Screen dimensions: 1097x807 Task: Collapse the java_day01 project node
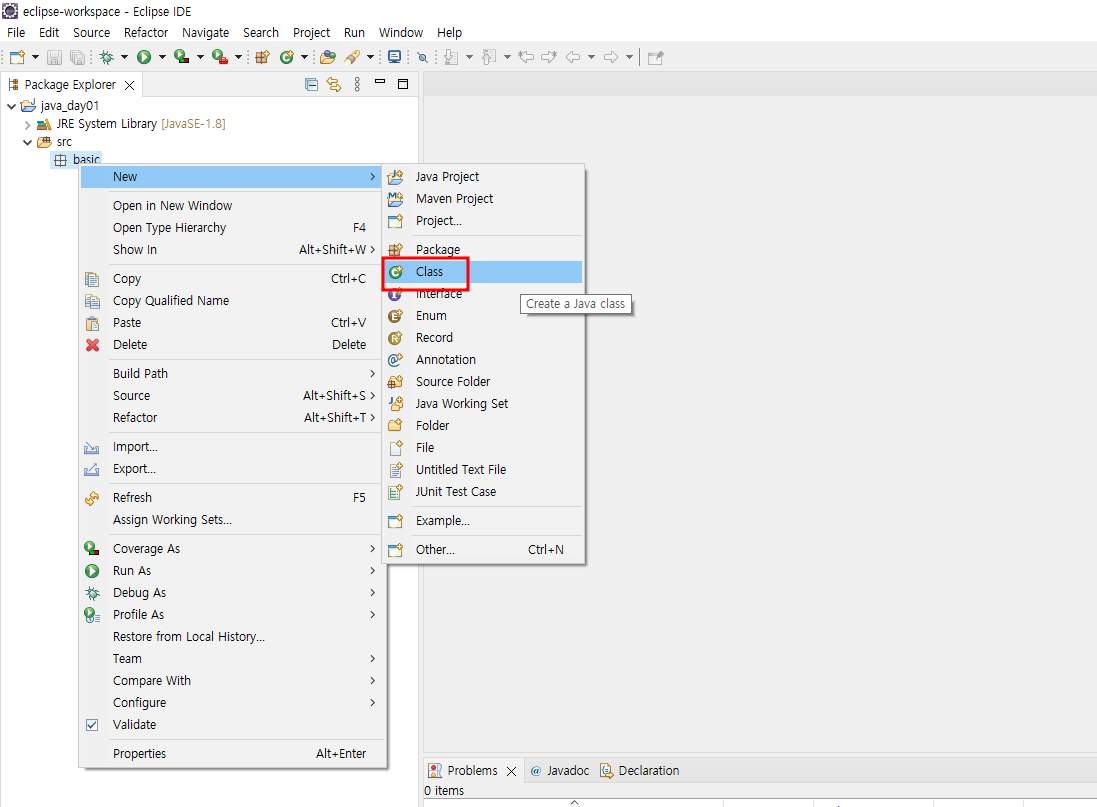tap(11, 106)
